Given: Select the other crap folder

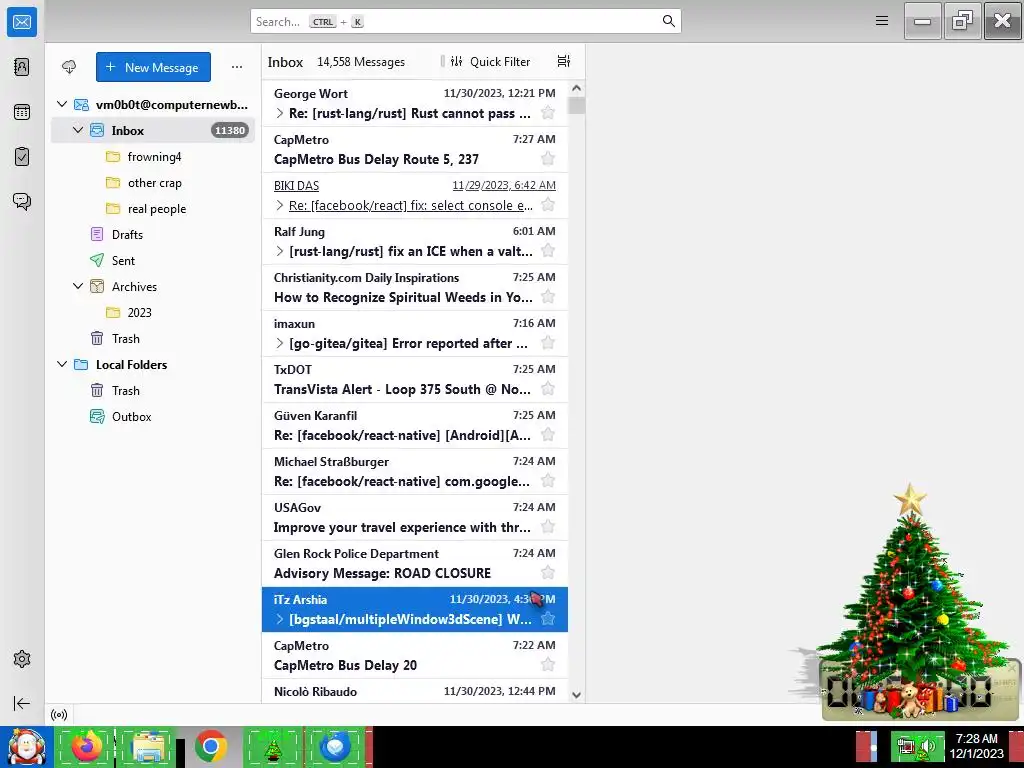Looking at the screenshot, I should tap(153, 183).
